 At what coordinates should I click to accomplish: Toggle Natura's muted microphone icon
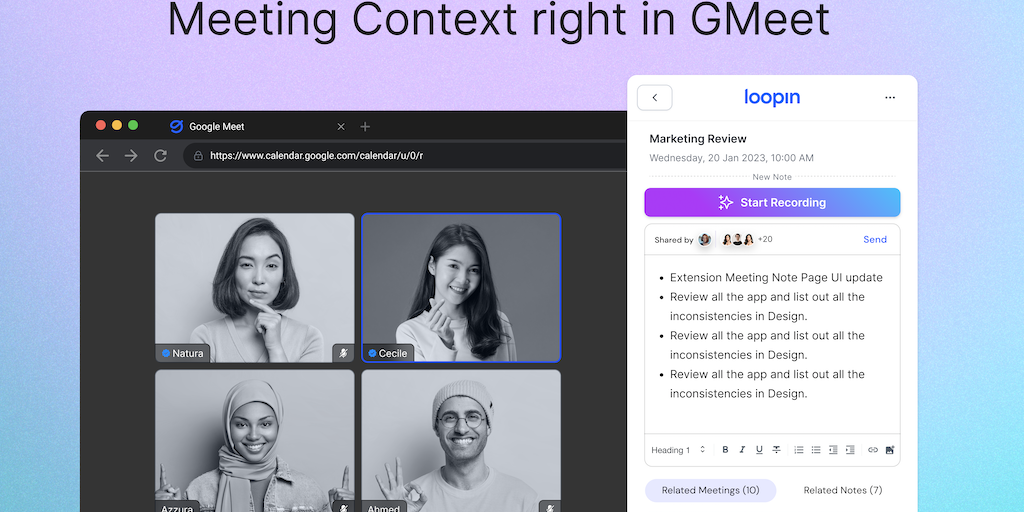pos(343,353)
